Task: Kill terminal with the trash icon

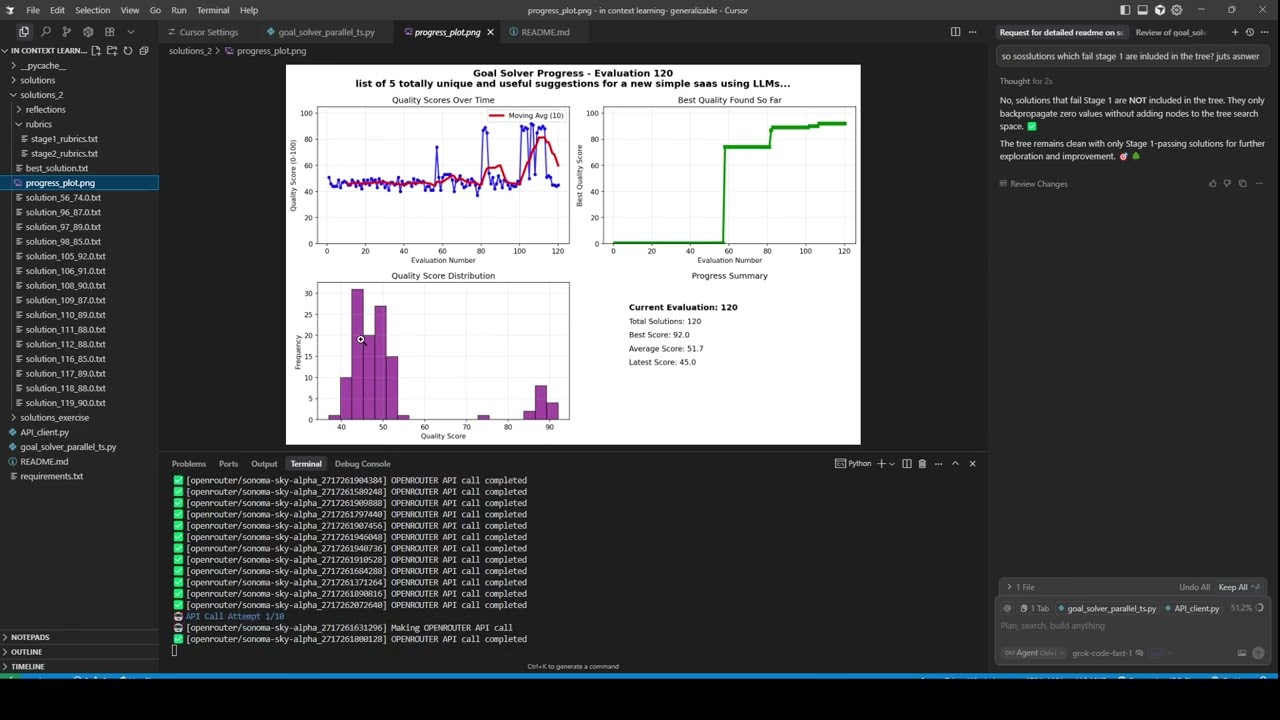Action: tap(922, 464)
